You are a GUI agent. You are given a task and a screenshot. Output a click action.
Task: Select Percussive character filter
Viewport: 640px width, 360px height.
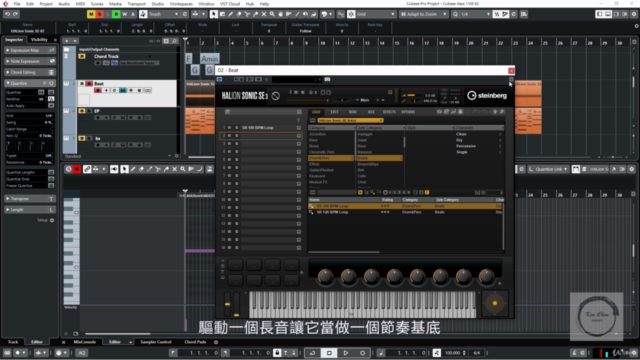466,146
